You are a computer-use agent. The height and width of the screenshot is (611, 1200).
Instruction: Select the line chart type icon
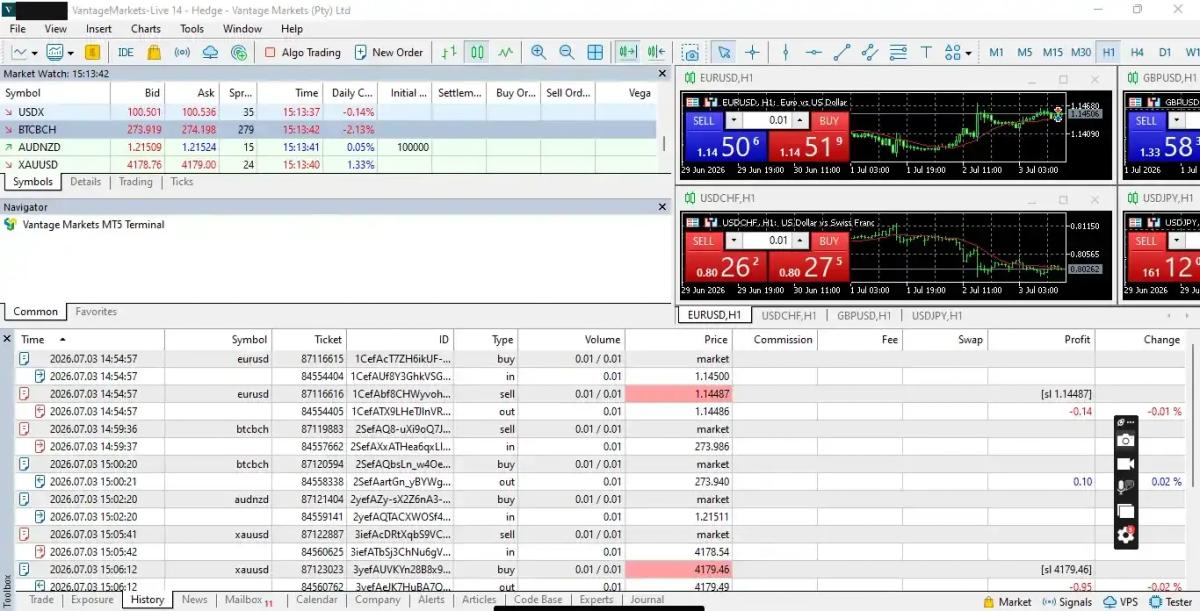click(x=506, y=52)
